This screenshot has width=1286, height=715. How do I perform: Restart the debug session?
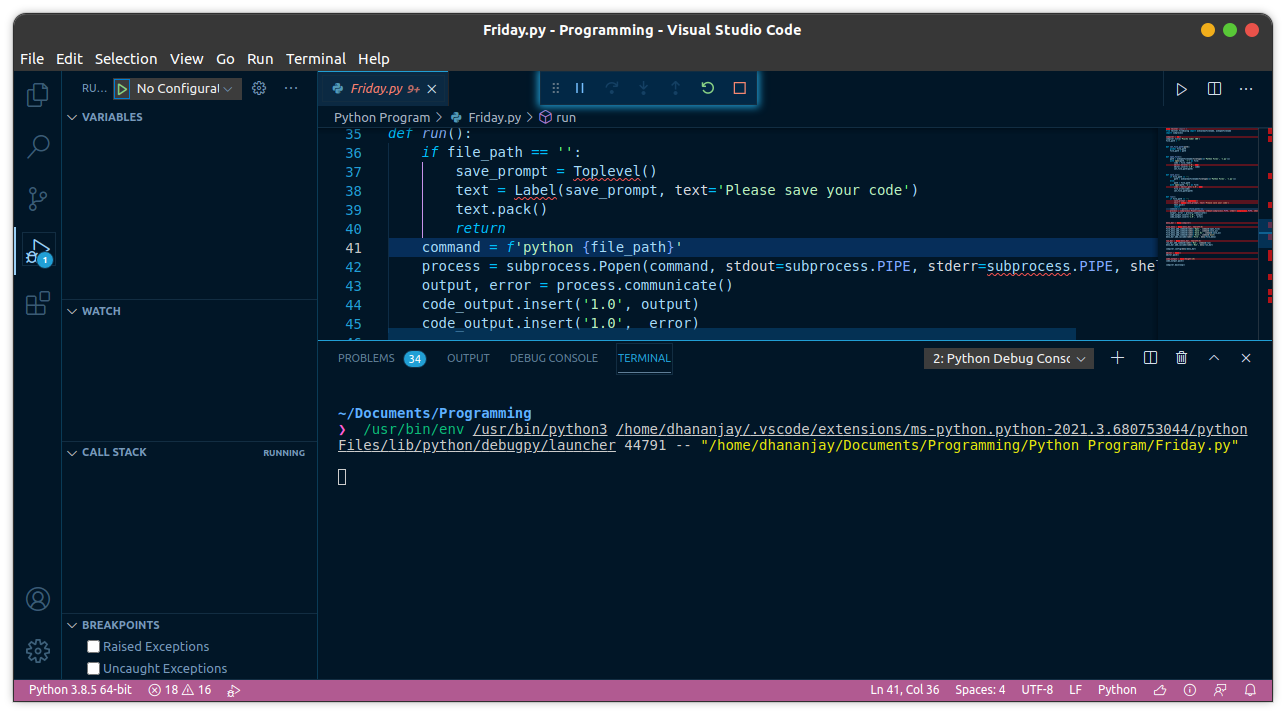pos(708,88)
